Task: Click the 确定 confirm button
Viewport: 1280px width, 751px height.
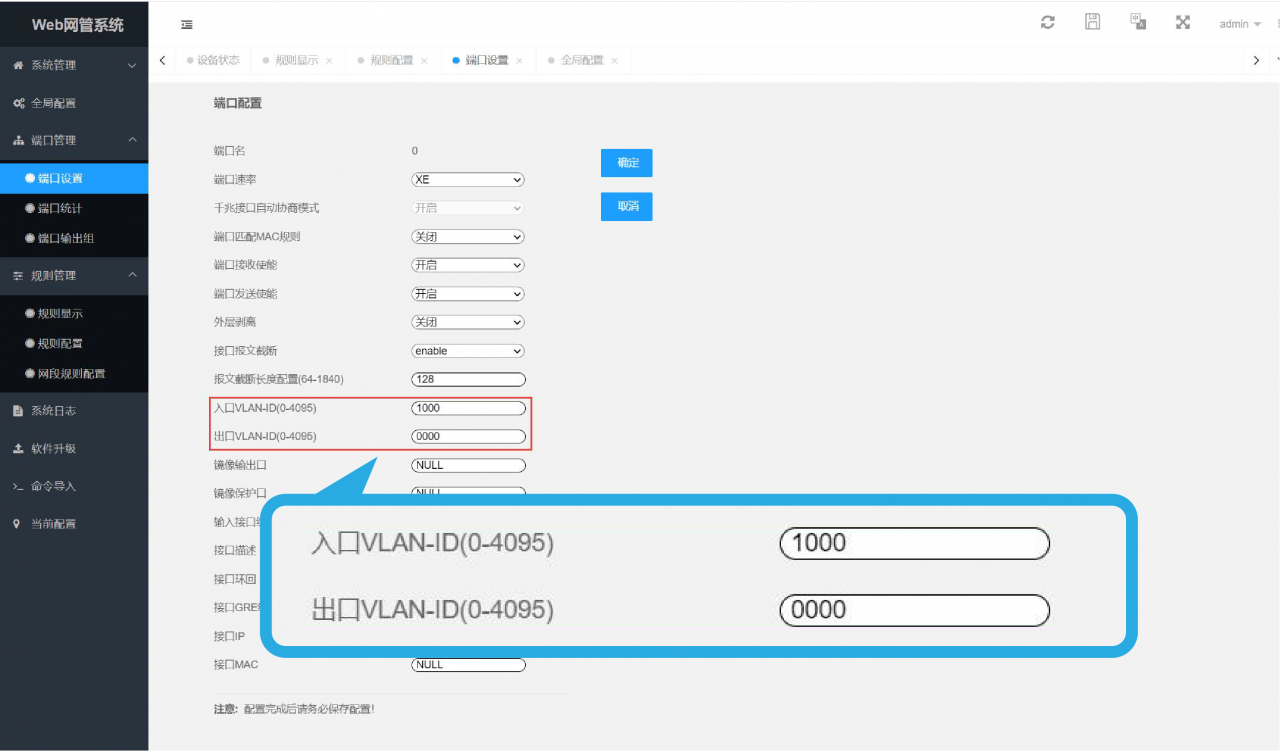Action: (627, 163)
